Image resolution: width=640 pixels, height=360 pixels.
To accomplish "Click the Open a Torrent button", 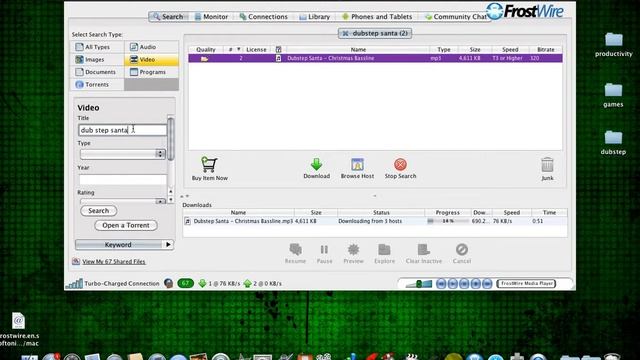I will pyautogui.click(x=126, y=225).
